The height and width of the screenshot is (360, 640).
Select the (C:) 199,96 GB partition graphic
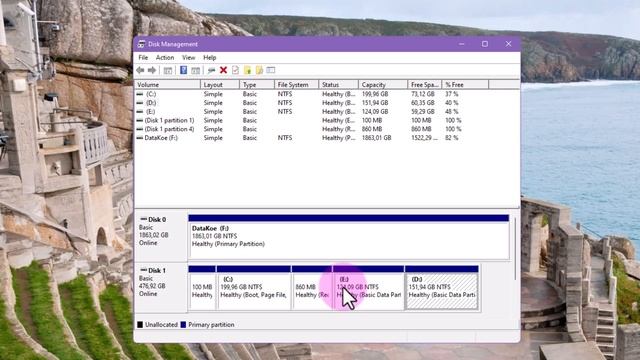[253, 288]
